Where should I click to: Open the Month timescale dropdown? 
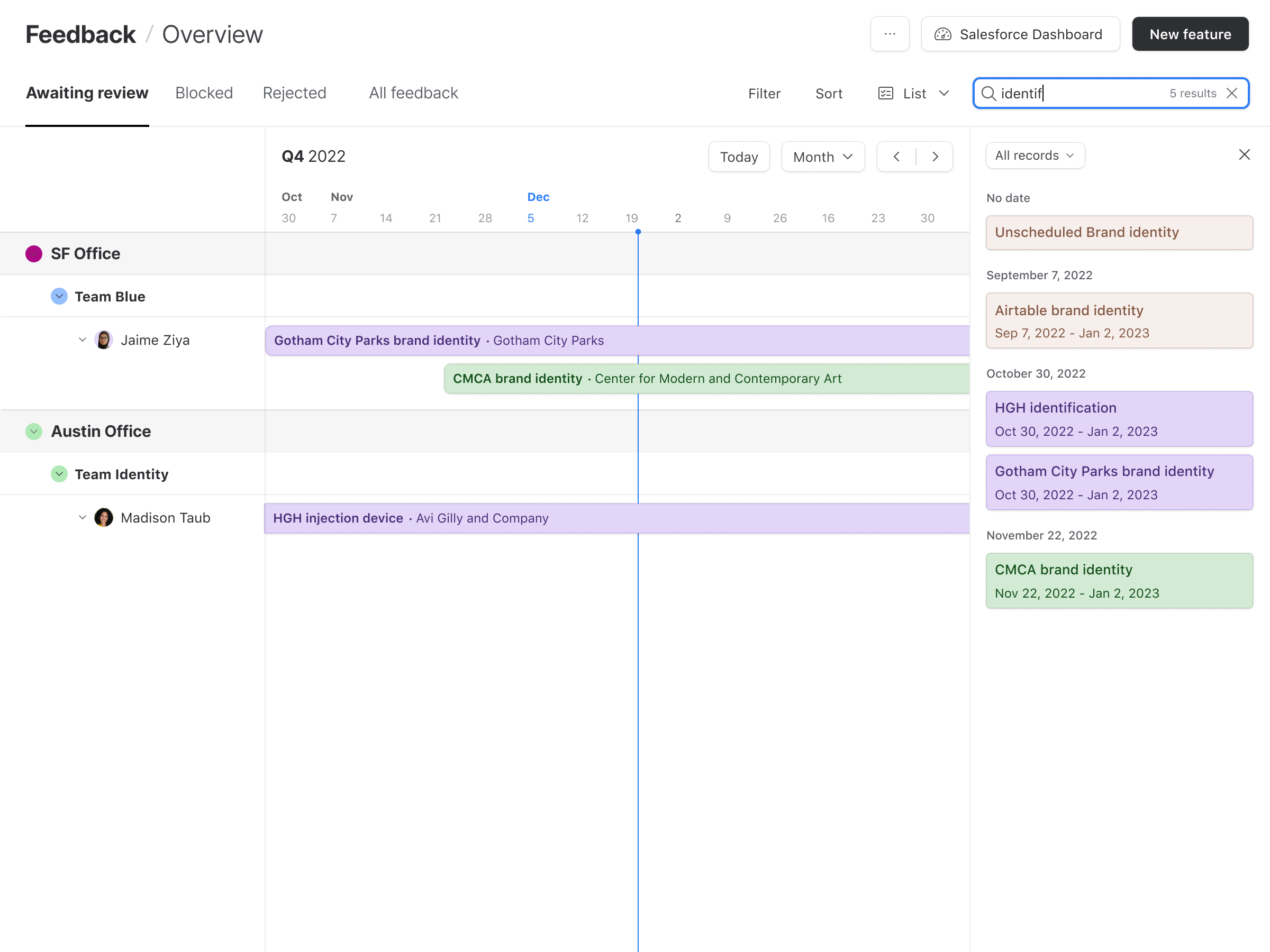[x=823, y=157]
